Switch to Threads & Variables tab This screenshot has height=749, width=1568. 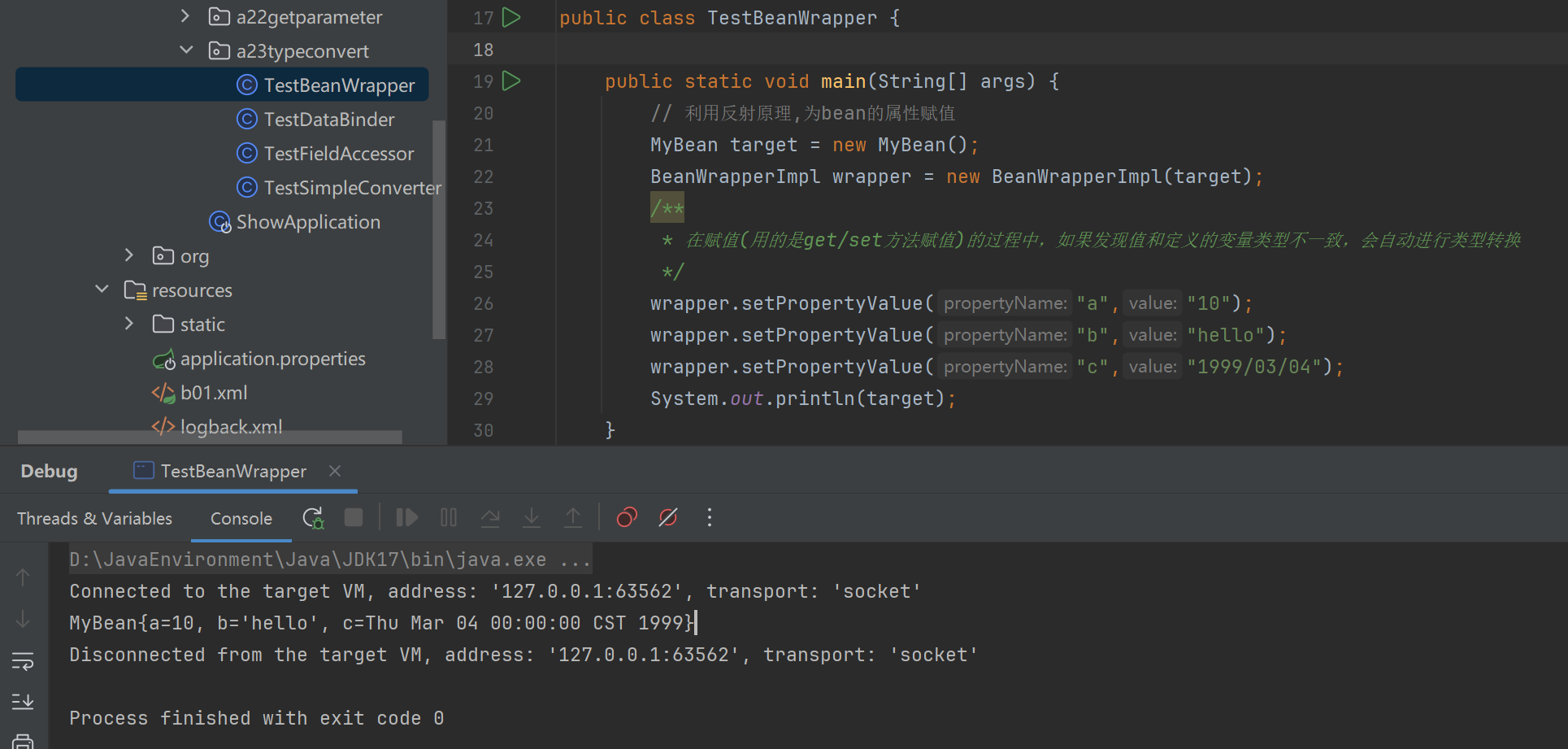(94, 519)
